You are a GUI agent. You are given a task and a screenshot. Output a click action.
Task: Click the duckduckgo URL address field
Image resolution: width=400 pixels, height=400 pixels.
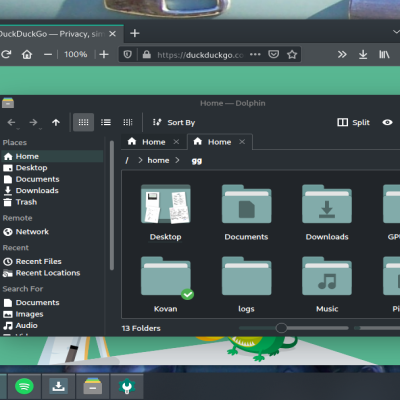[200, 55]
